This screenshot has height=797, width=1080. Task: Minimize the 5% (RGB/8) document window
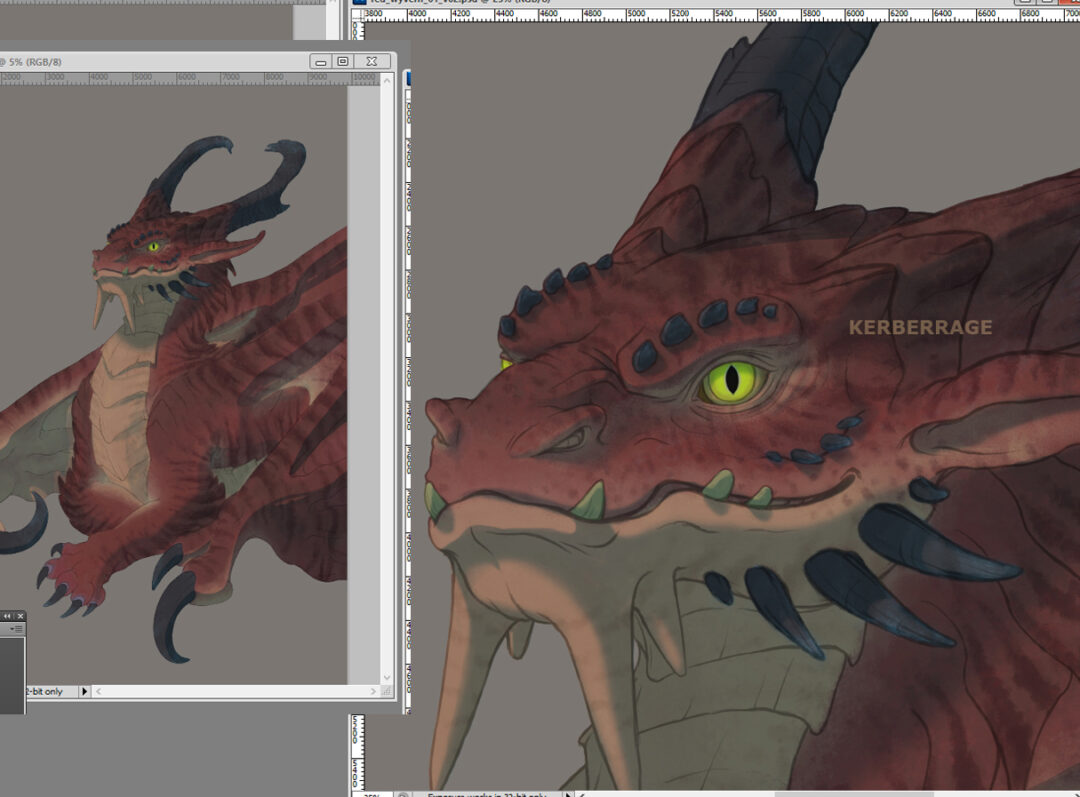click(x=320, y=62)
